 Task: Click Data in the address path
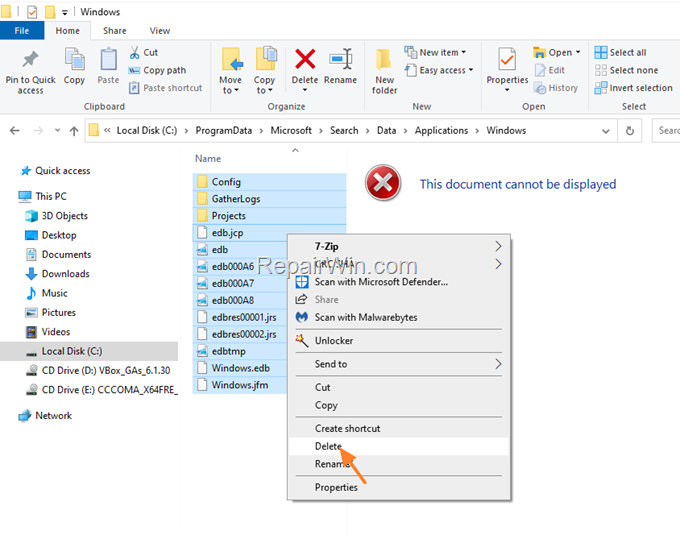(386, 130)
